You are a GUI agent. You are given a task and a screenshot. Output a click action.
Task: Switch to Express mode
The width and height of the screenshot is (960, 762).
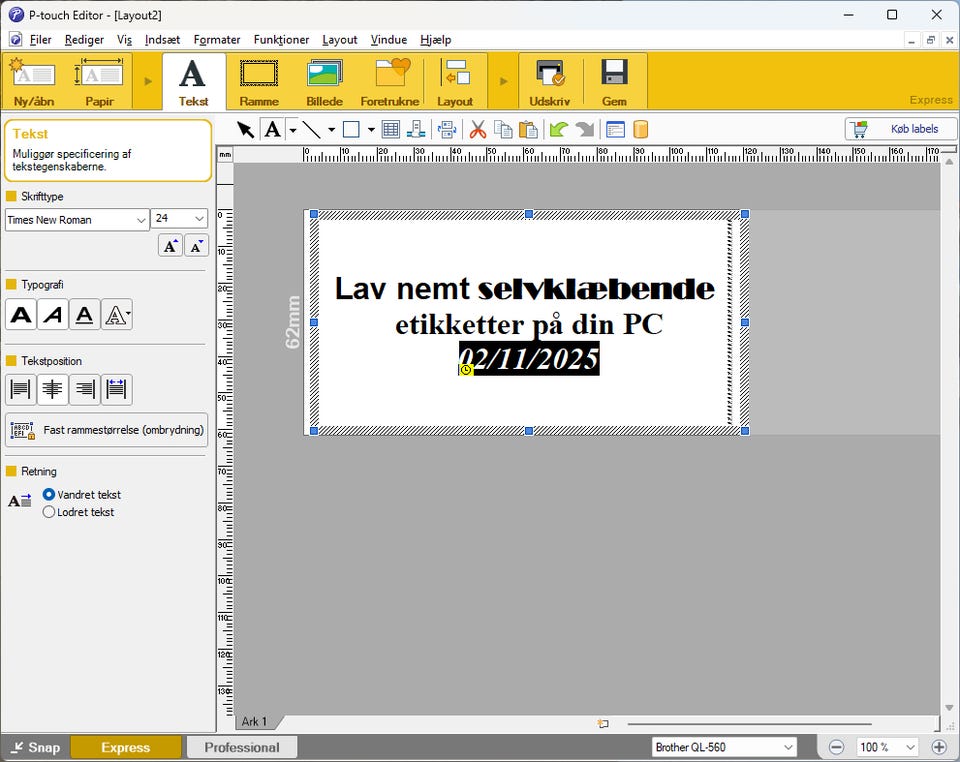click(126, 747)
